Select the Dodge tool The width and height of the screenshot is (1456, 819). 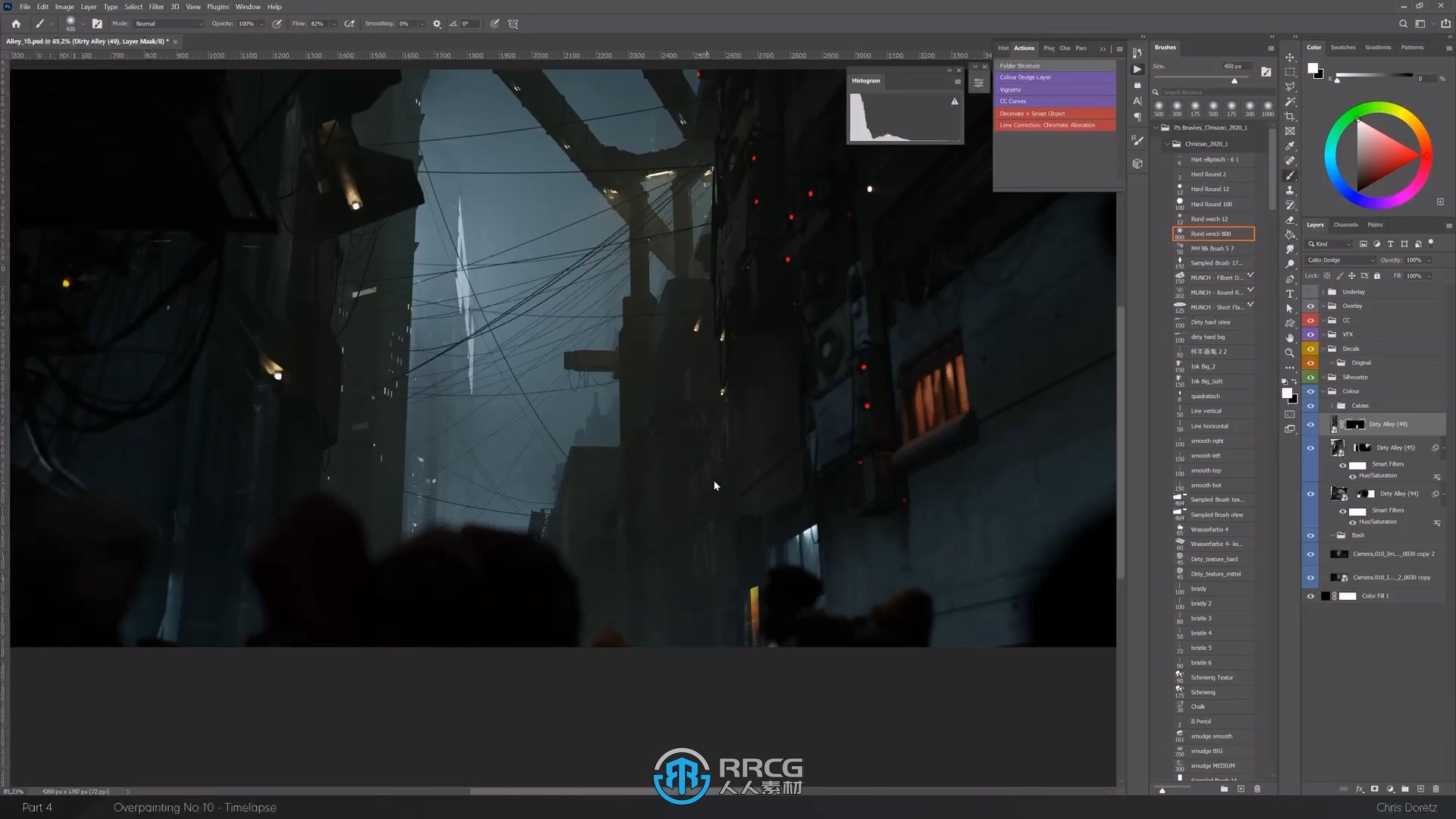(1289, 265)
